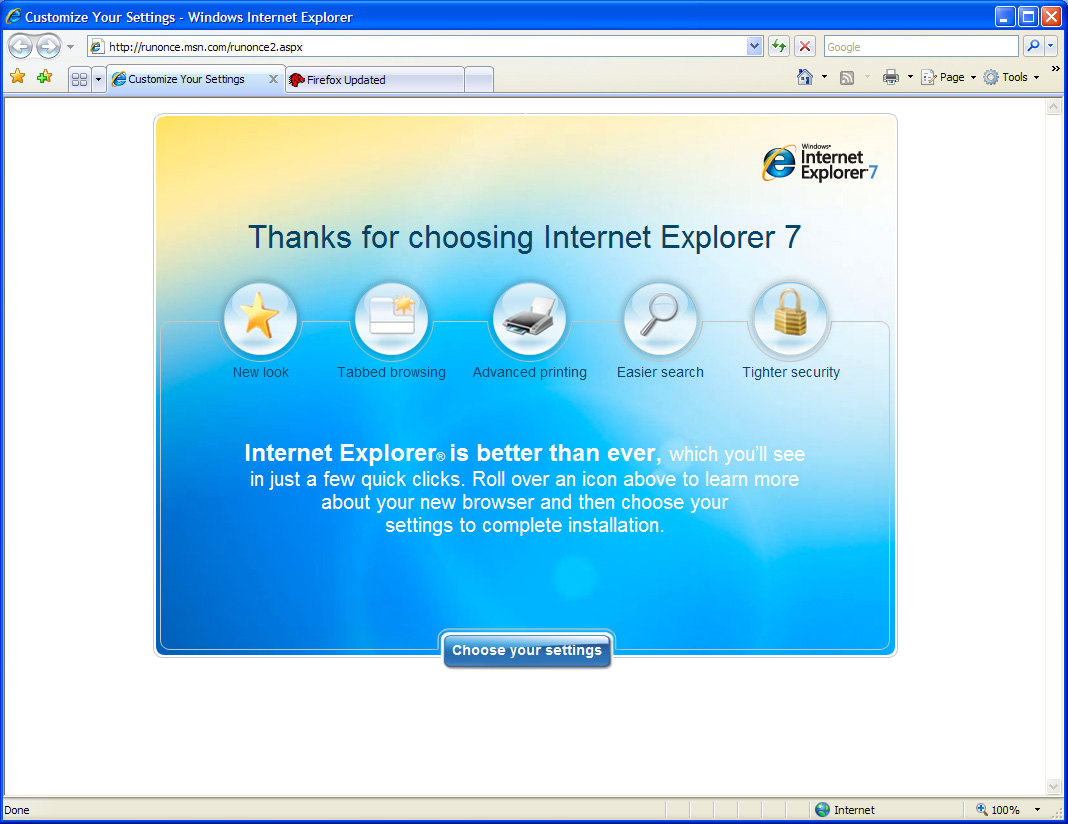Image resolution: width=1068 pixels, height=824 pixels.
Task: Click the green Refresh button
Action: [779, 46]
